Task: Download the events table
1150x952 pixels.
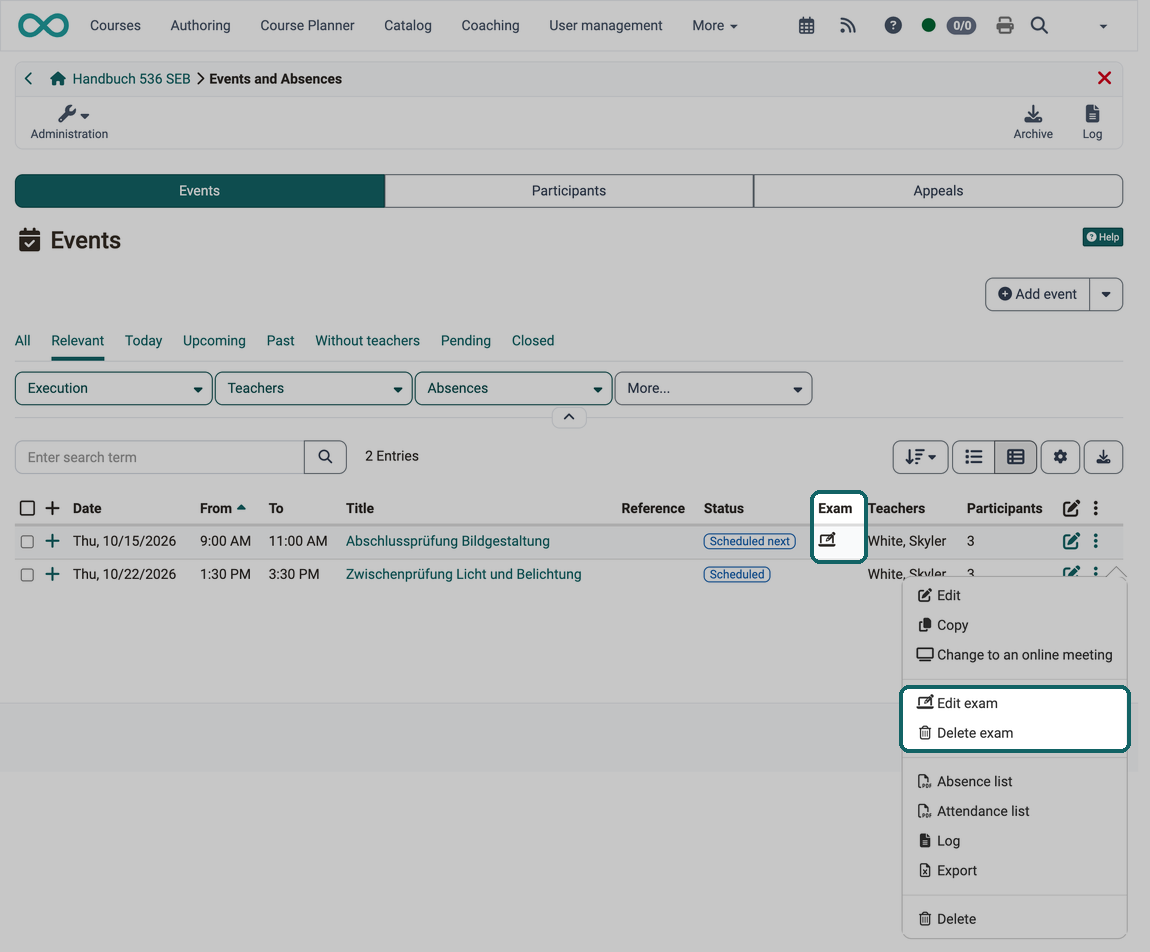Action: click(x=1103, y=457)
